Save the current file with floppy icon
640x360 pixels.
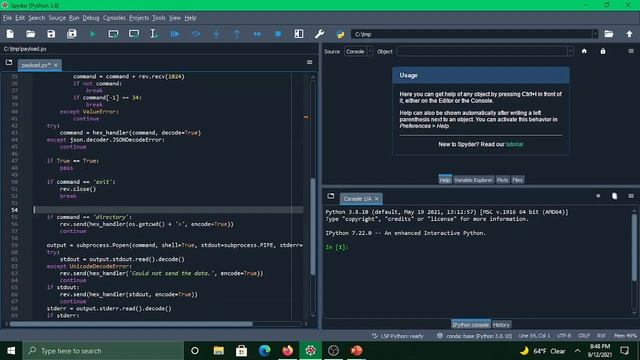click(51, 34)
